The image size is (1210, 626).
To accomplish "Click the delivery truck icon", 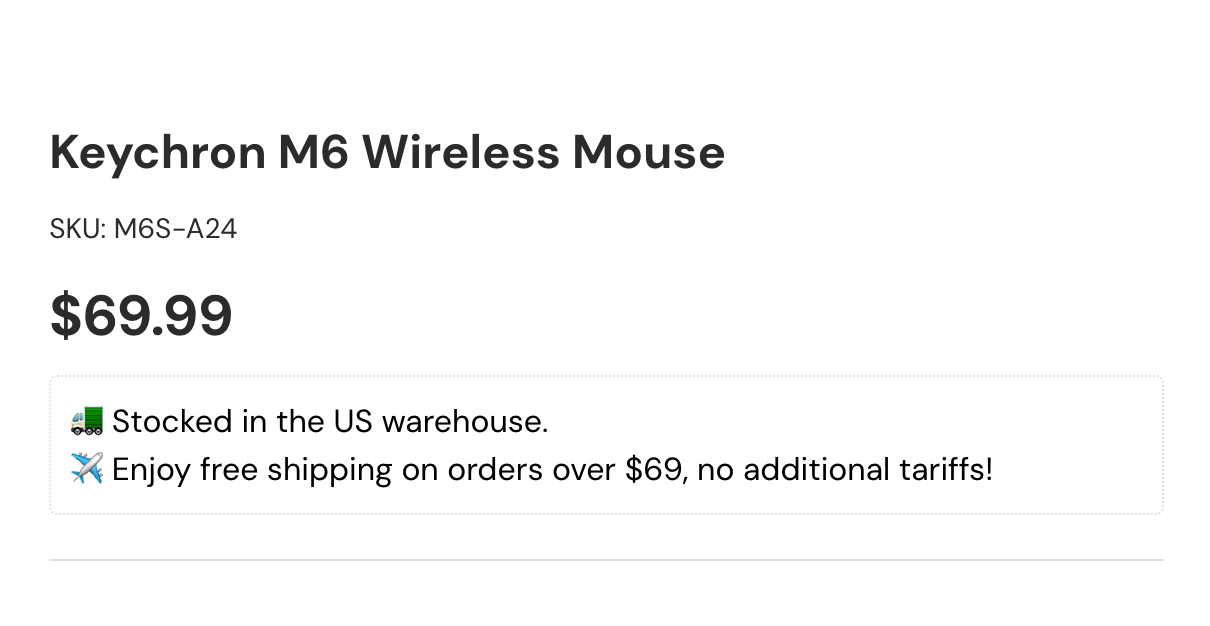I will [87, 421].
